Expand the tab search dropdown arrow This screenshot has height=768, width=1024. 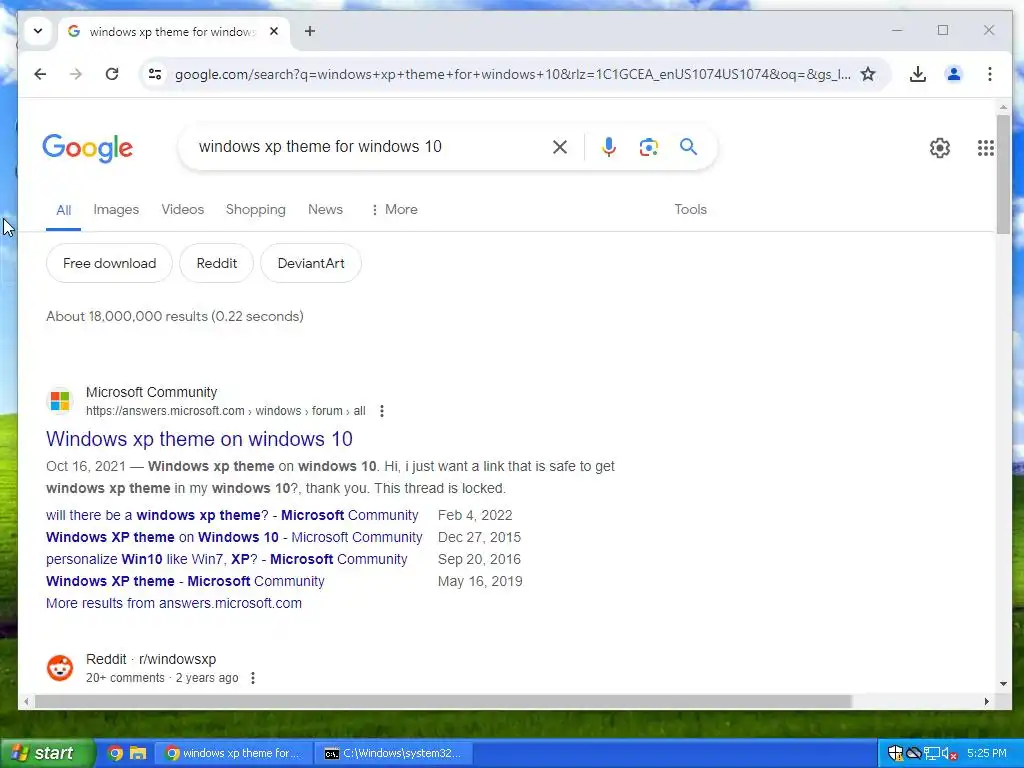click(x=38, y=31)
